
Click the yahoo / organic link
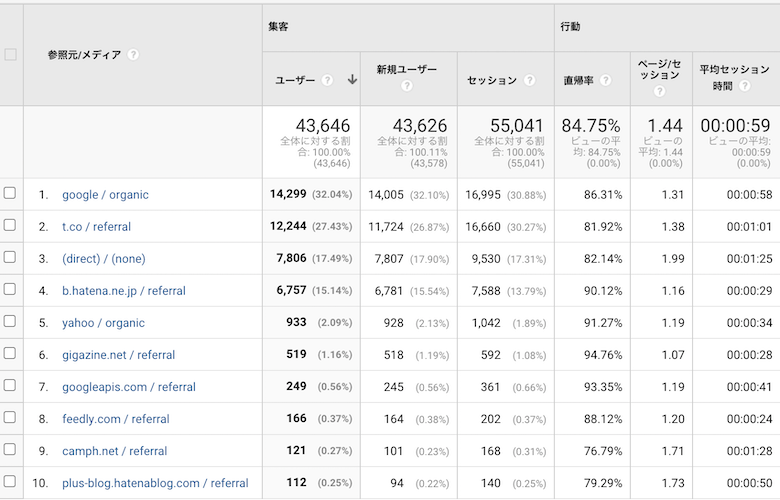[x=103, y=323]
